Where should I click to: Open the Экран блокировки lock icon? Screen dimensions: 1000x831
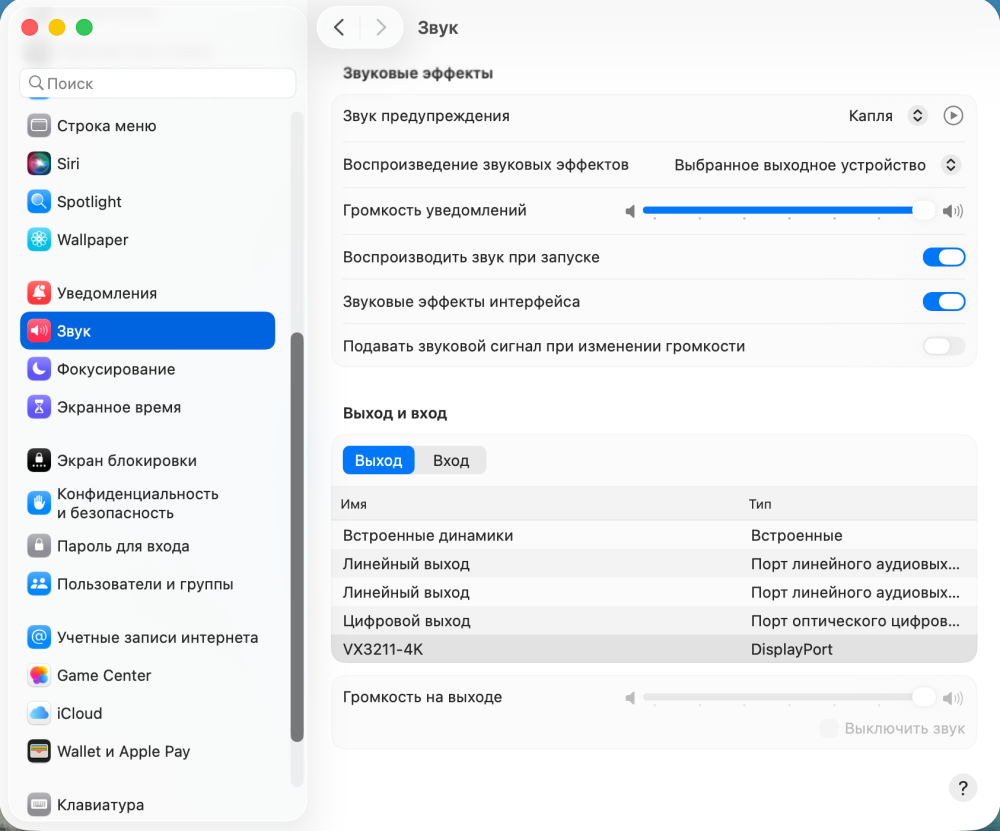[39, 460]
